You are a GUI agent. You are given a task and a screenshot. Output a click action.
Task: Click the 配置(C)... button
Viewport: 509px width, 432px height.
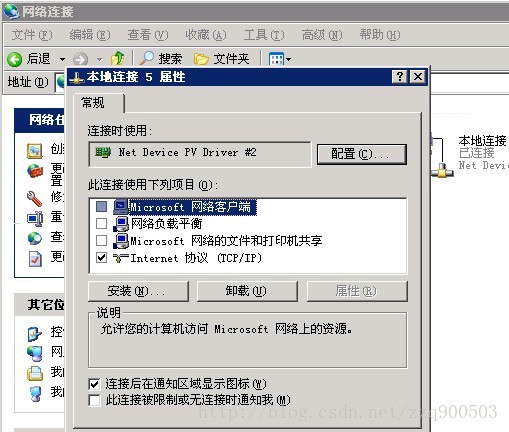point(362,154)
